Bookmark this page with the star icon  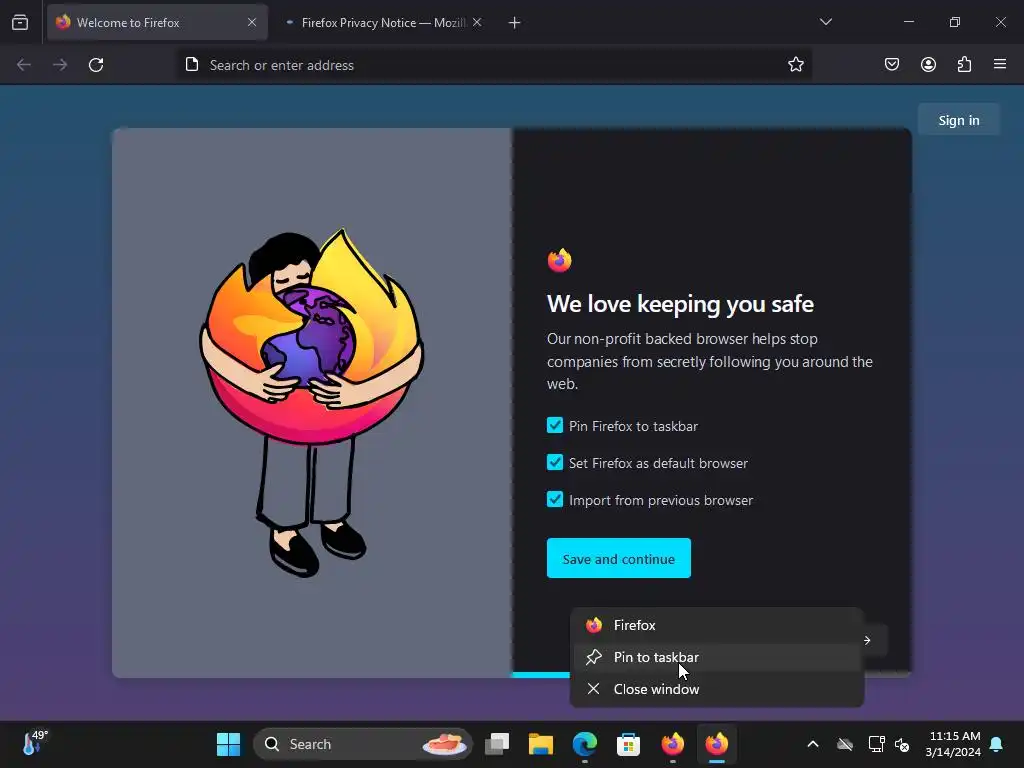pyautogui.click(x=795, y=65)
